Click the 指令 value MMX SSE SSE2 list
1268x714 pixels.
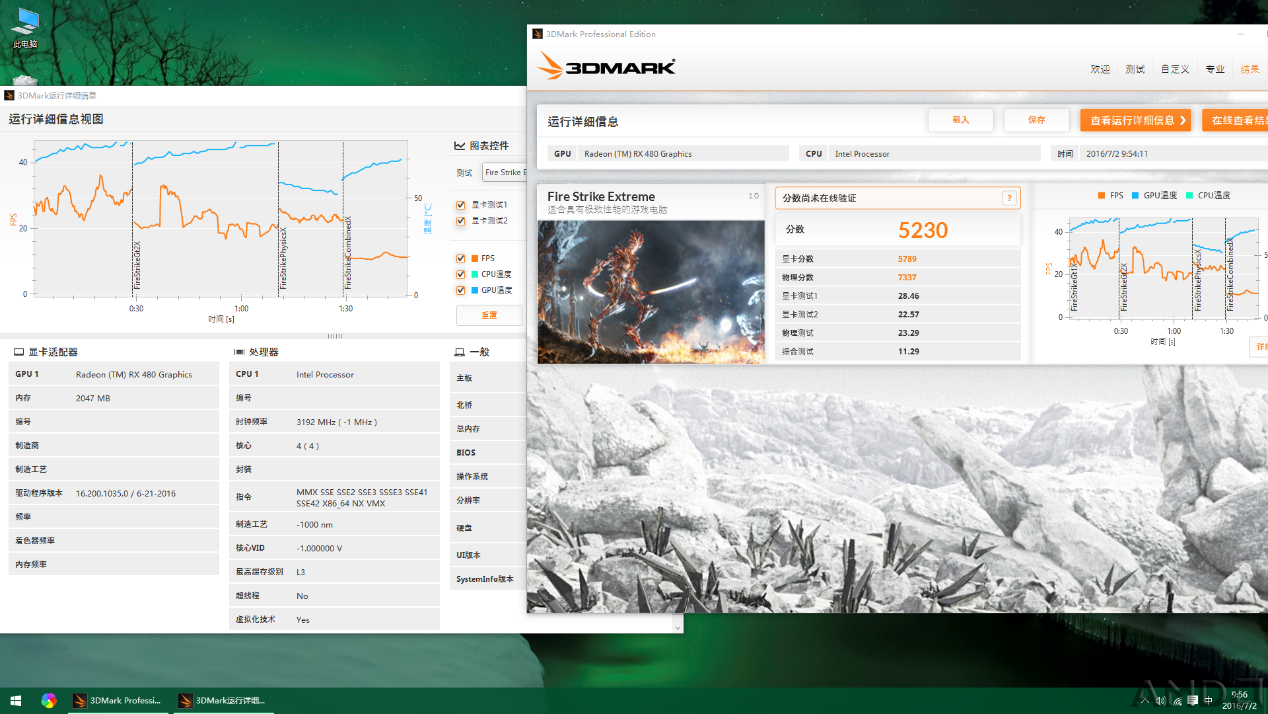pyautogui.click(x=362, y=497)
